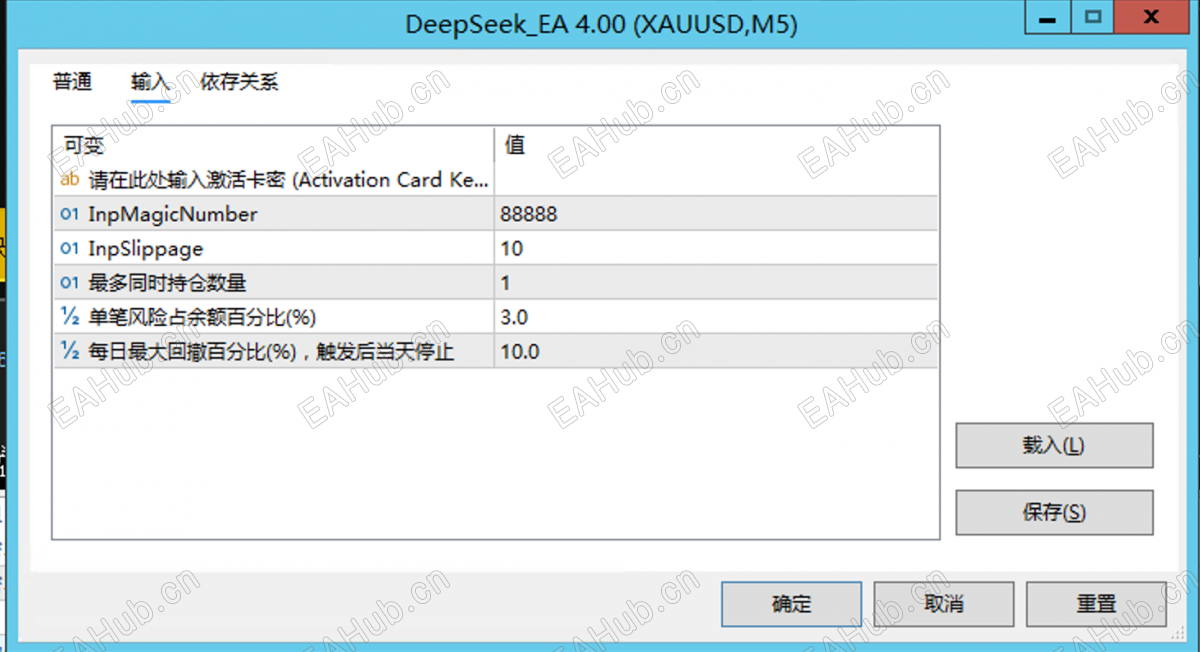This screenshot has width=1200, height=652.
Task: Click the 保存(S) button
Action: click(x=1054, y=512)
